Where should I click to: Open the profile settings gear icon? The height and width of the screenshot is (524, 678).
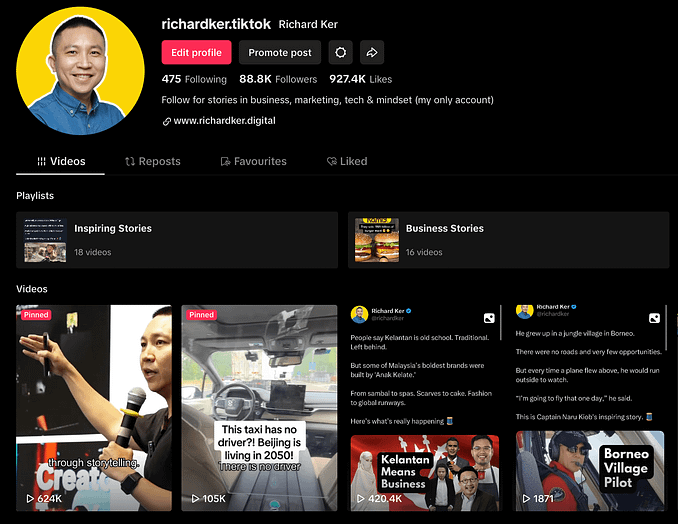(x=341, y=52)
